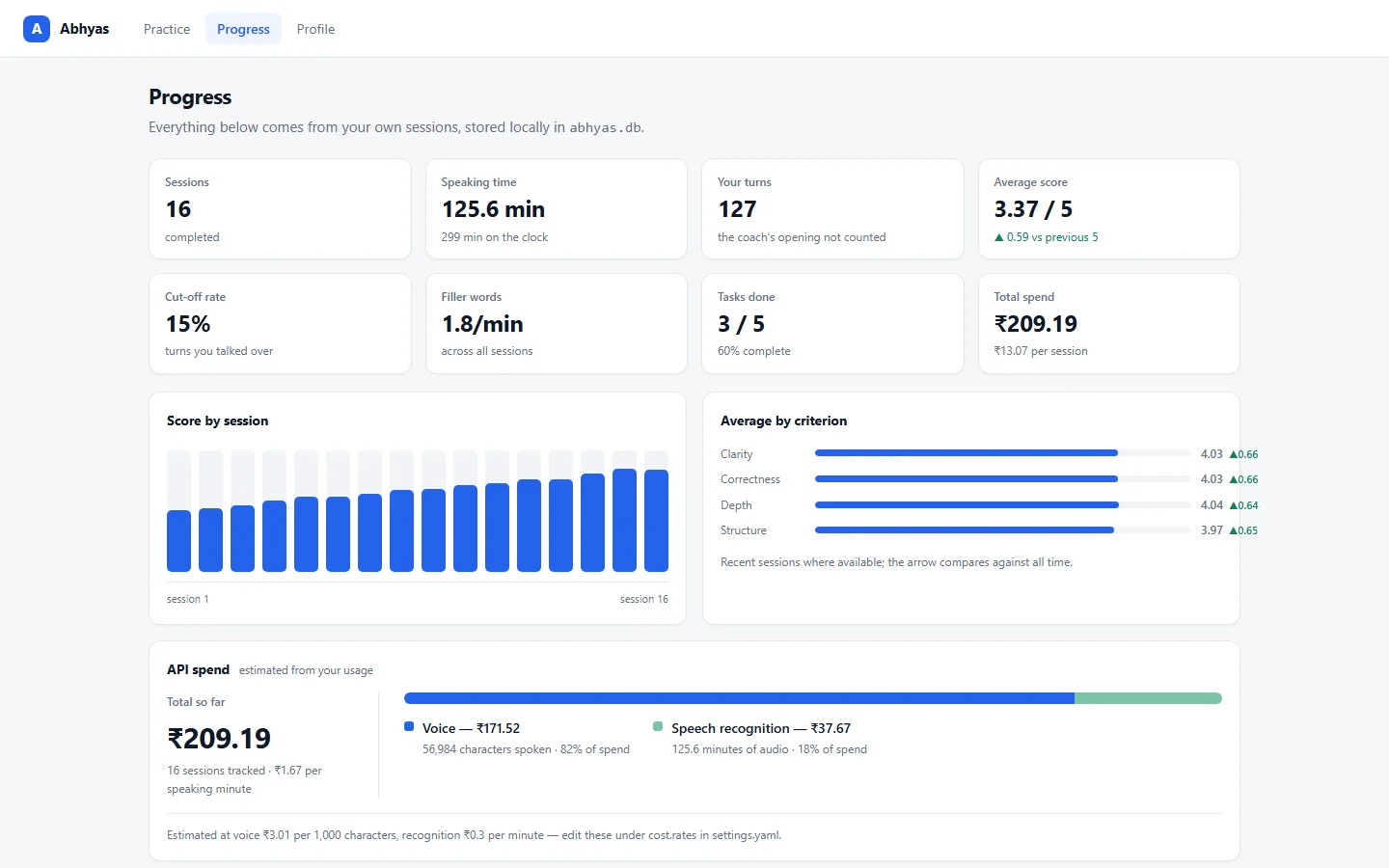Click the blue Voice legend swatch
Image resolution: width=1389 pixels, height=868 pixels.
point(409,726)
